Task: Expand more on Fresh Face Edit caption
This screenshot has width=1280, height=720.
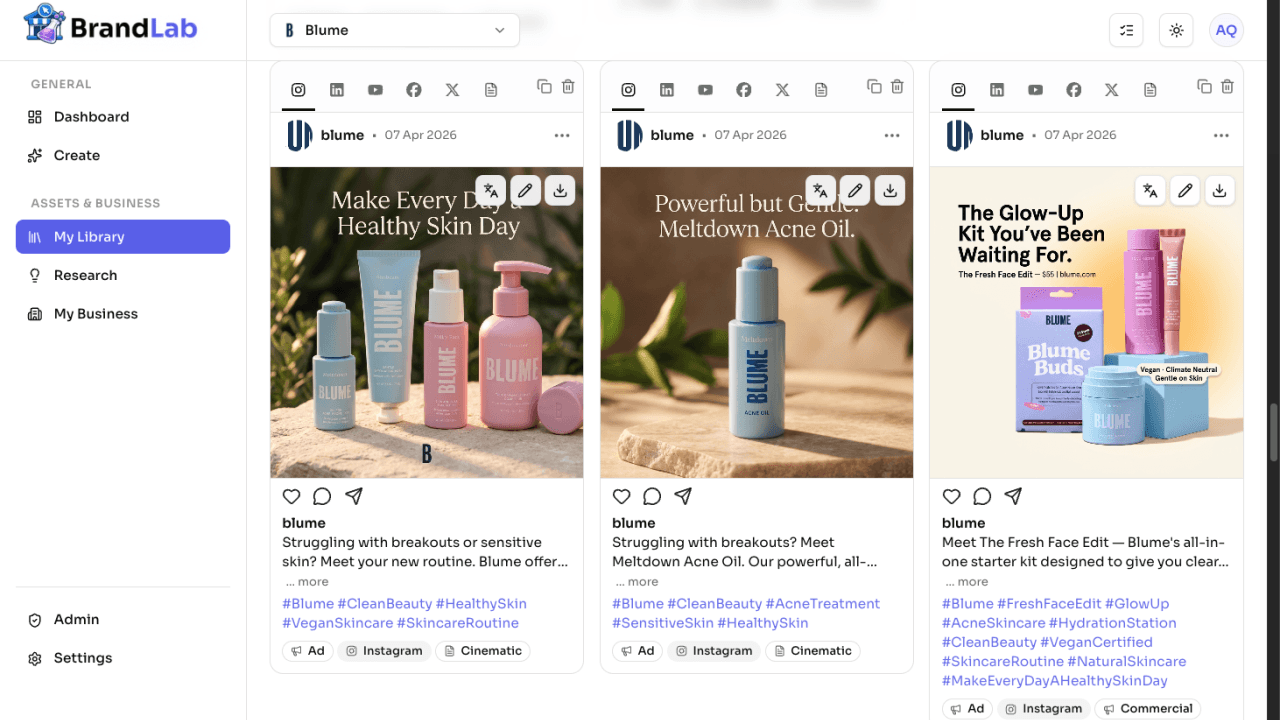Action: tap(967, 582)
